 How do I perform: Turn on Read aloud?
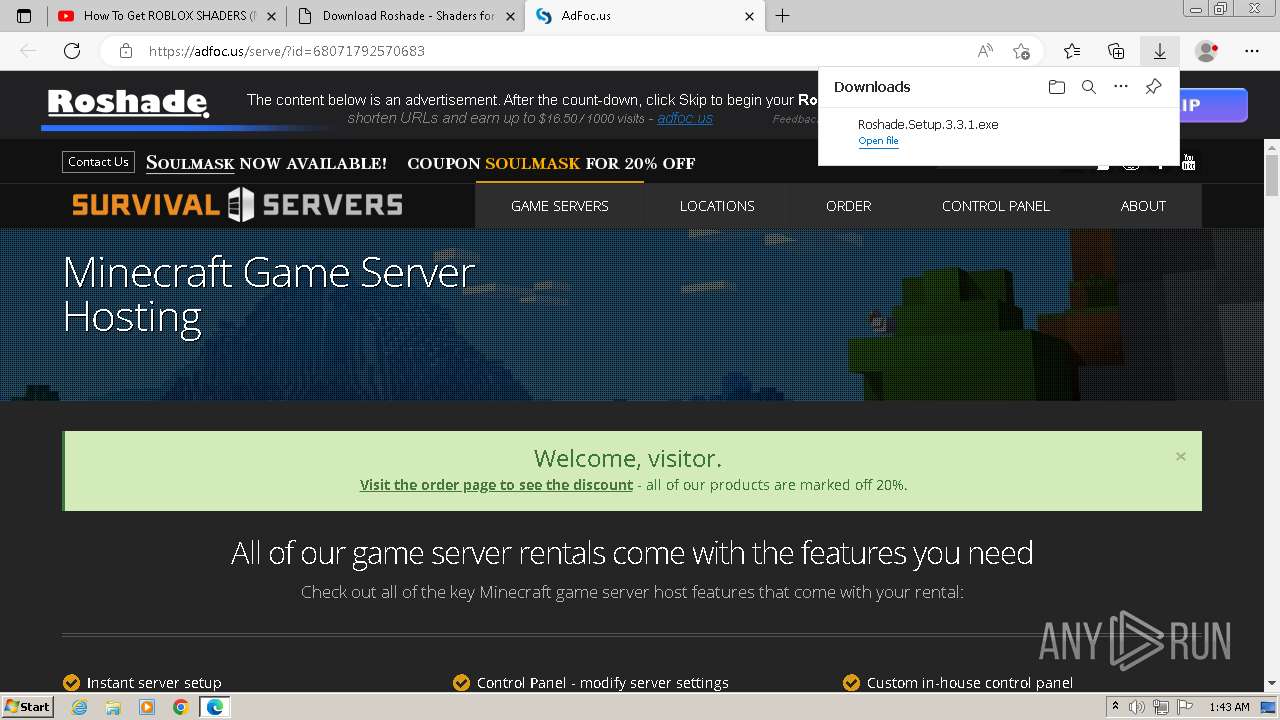click(985, 51)
